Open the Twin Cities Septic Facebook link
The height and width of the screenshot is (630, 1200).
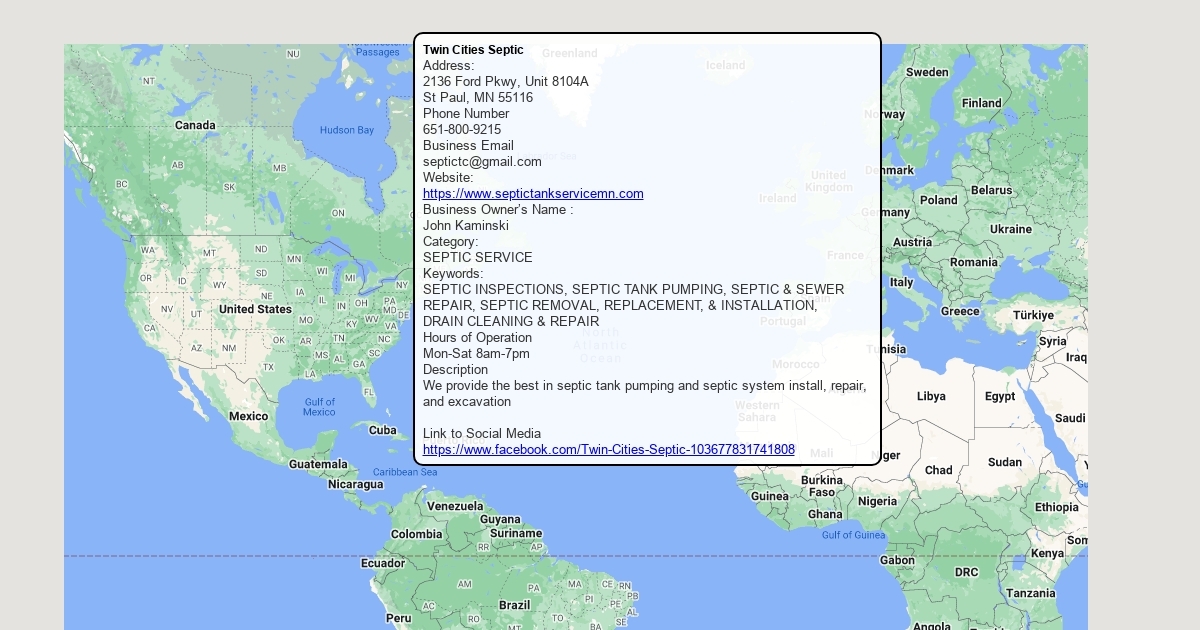click(608, 450)
